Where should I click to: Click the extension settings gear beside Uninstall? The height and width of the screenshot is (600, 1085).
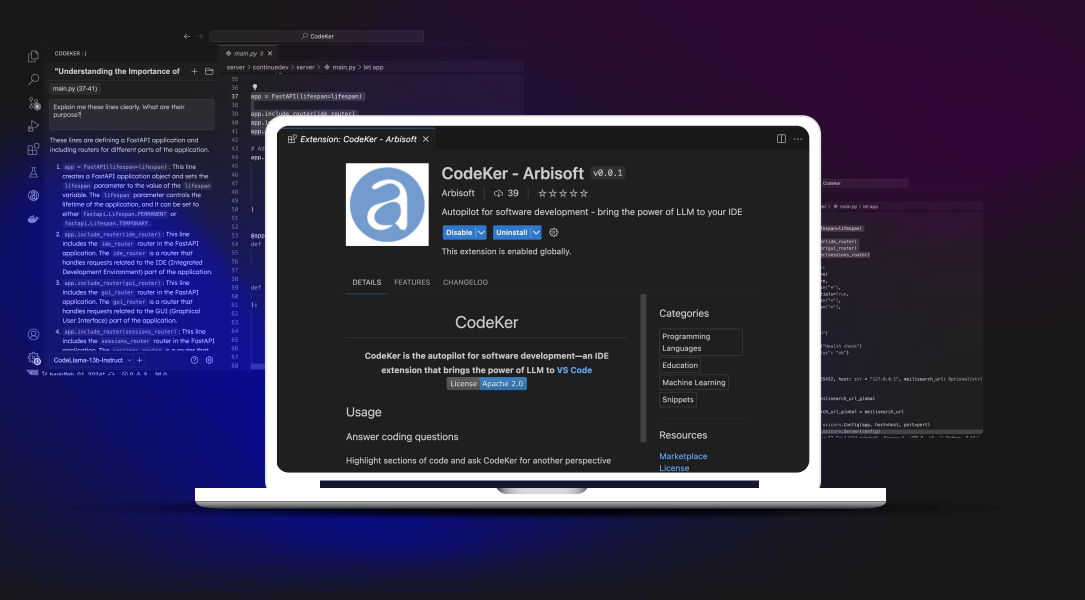554,232
